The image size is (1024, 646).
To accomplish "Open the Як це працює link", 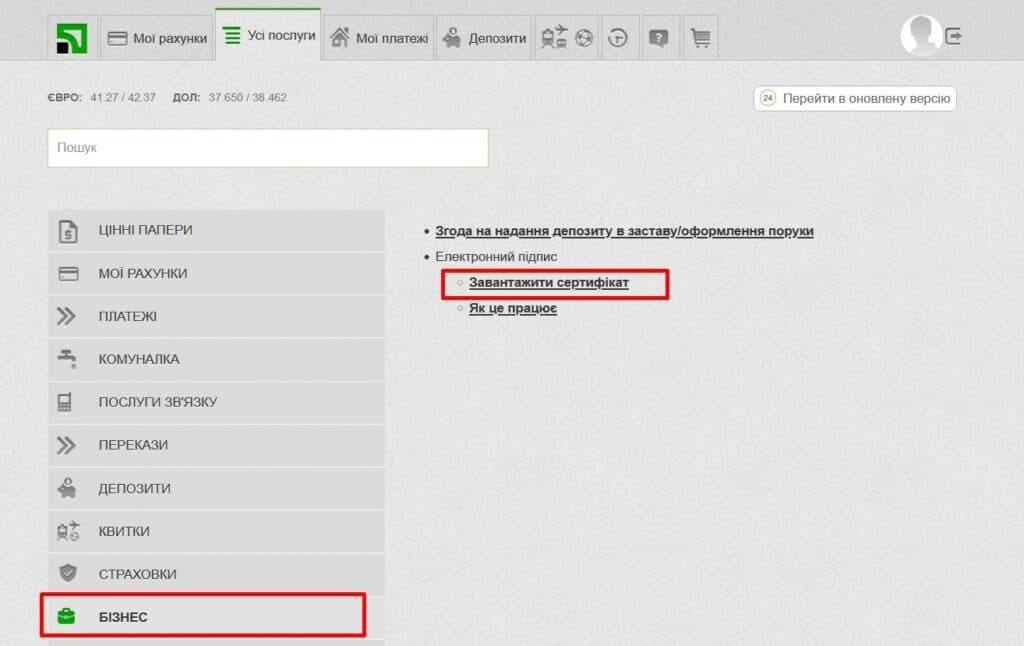I will pyautogui.click(x=513, y=308).
